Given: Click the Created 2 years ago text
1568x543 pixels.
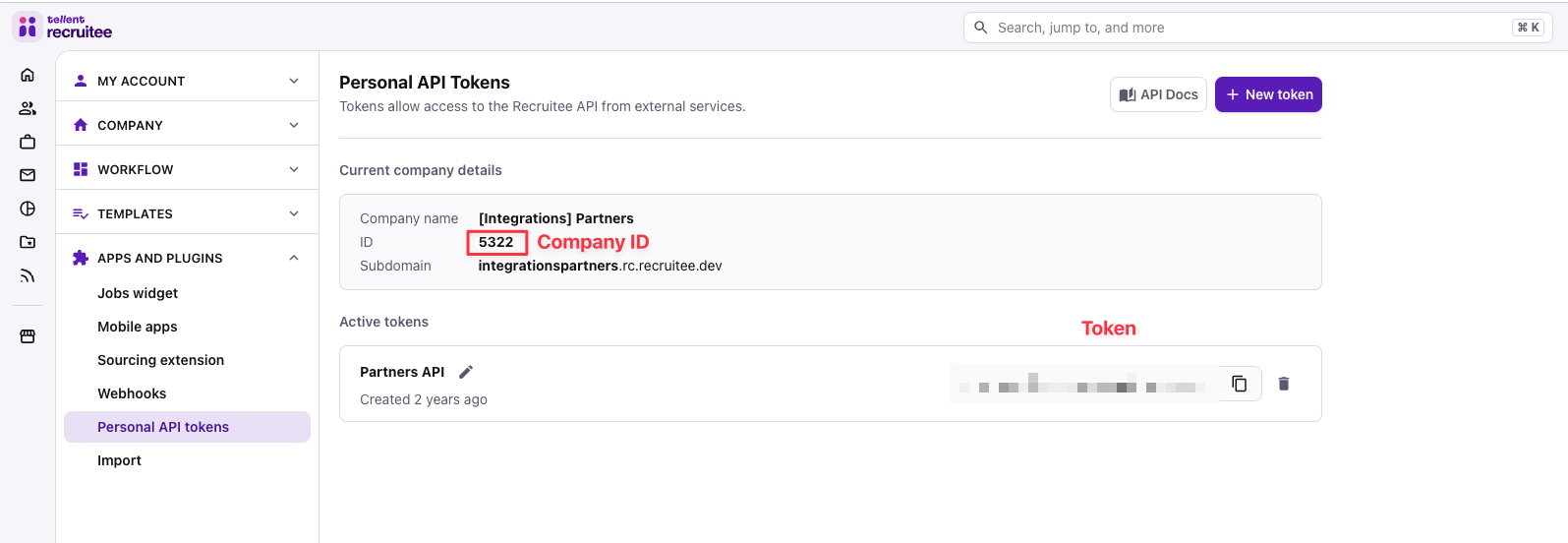Looking at the screenshot, I should pyautogui.click(x=424, y=399).
